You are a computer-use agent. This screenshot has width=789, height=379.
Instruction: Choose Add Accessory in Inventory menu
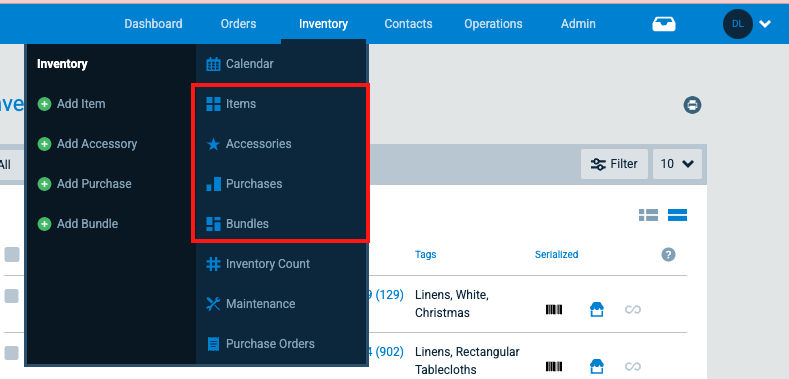coord(97,144)
